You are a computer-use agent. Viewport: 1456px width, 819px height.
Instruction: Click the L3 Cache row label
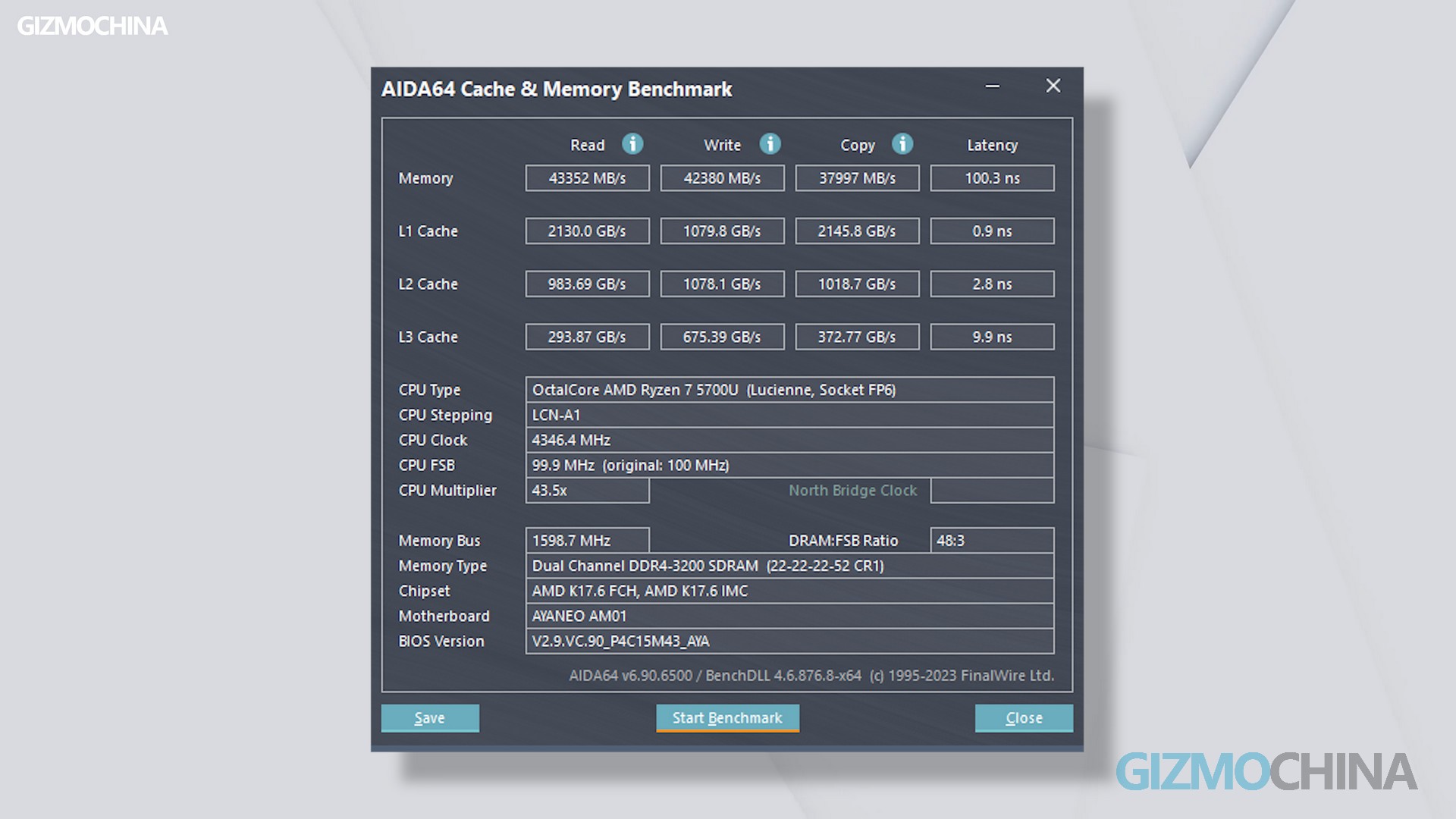[x=428, y=337]
